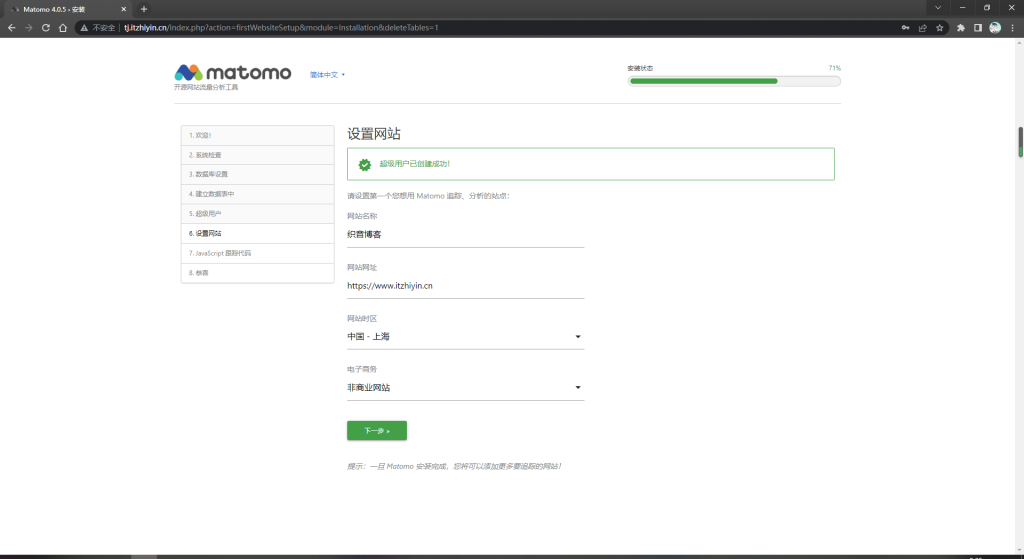Bookmark this page with the star icon

coord(940,28)
